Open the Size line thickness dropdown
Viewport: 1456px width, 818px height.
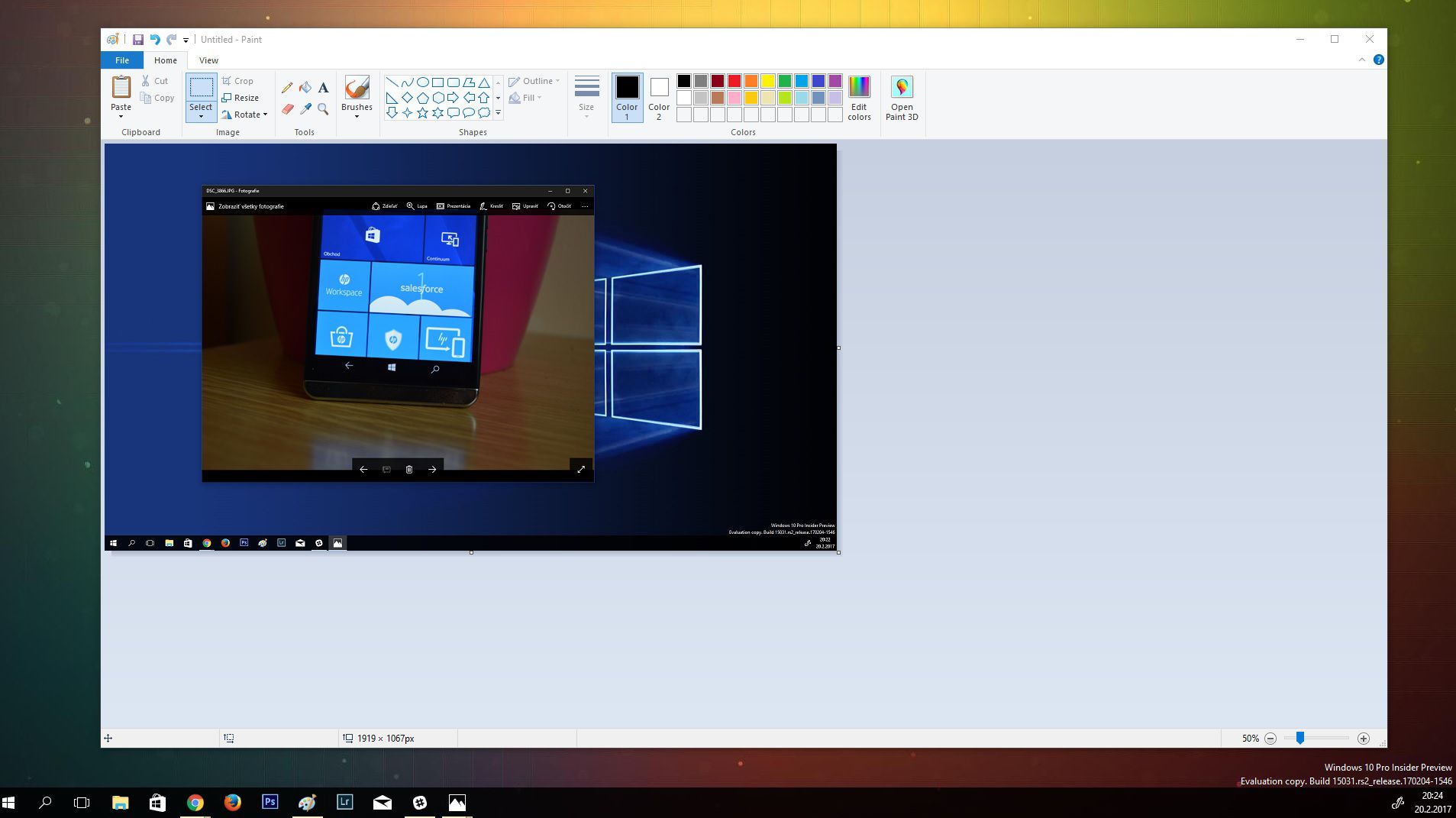tap(586, 97)
